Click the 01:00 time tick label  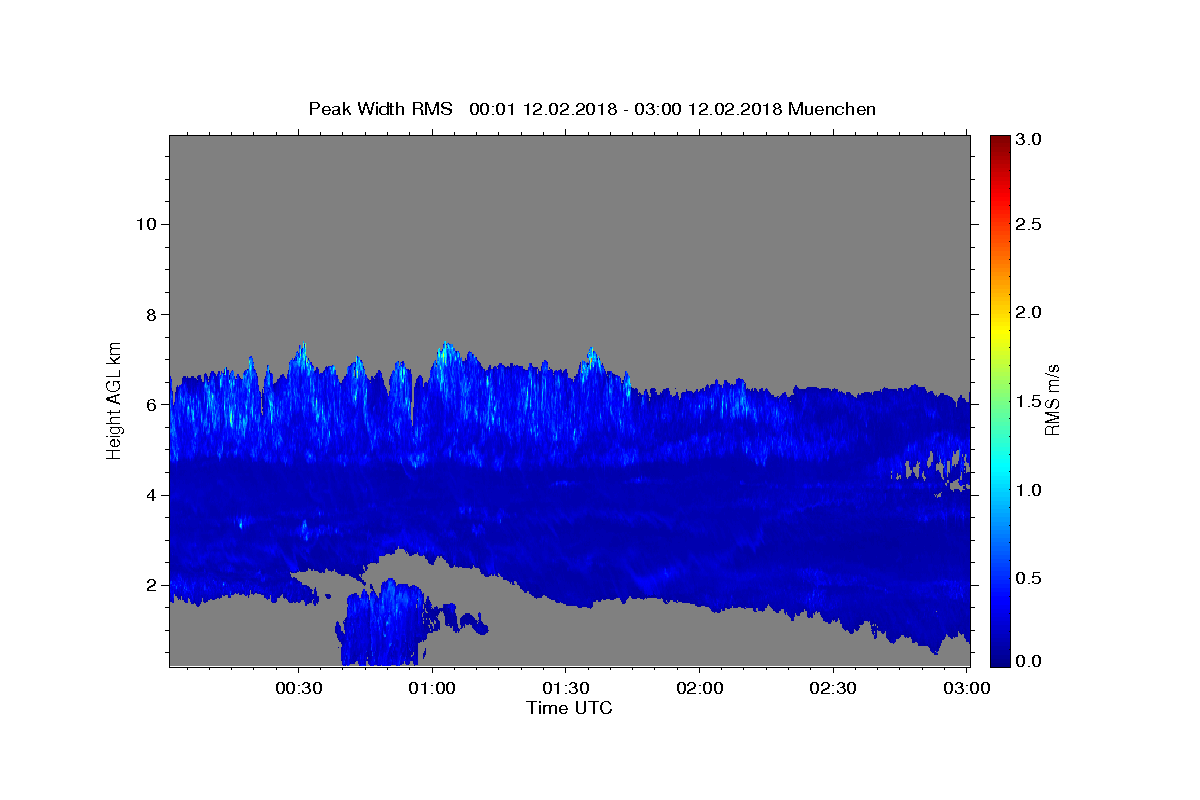pos(432,689)
